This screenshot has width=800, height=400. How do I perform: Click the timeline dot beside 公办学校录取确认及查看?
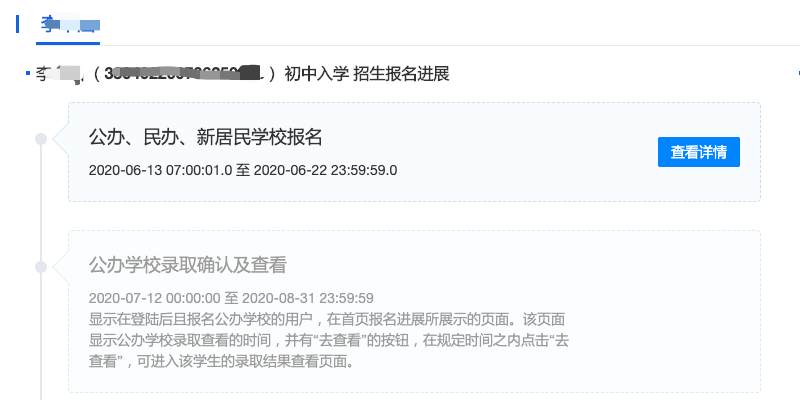41,267
